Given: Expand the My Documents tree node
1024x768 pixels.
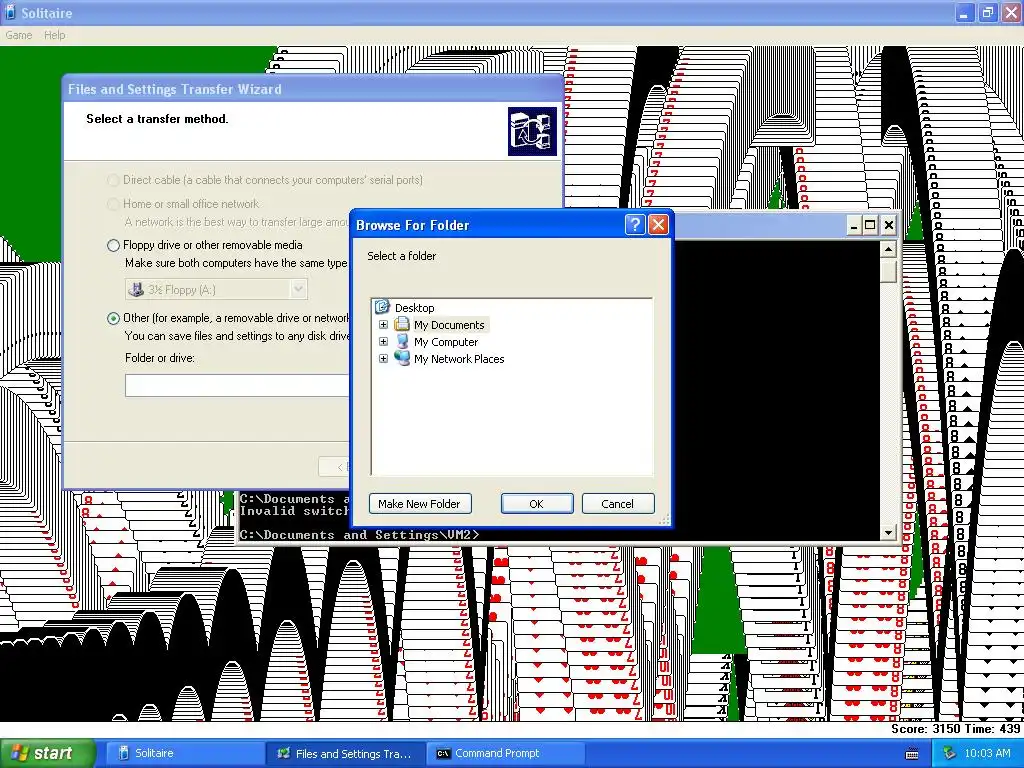Looking at the screenshot, I should tap(383, 325).
